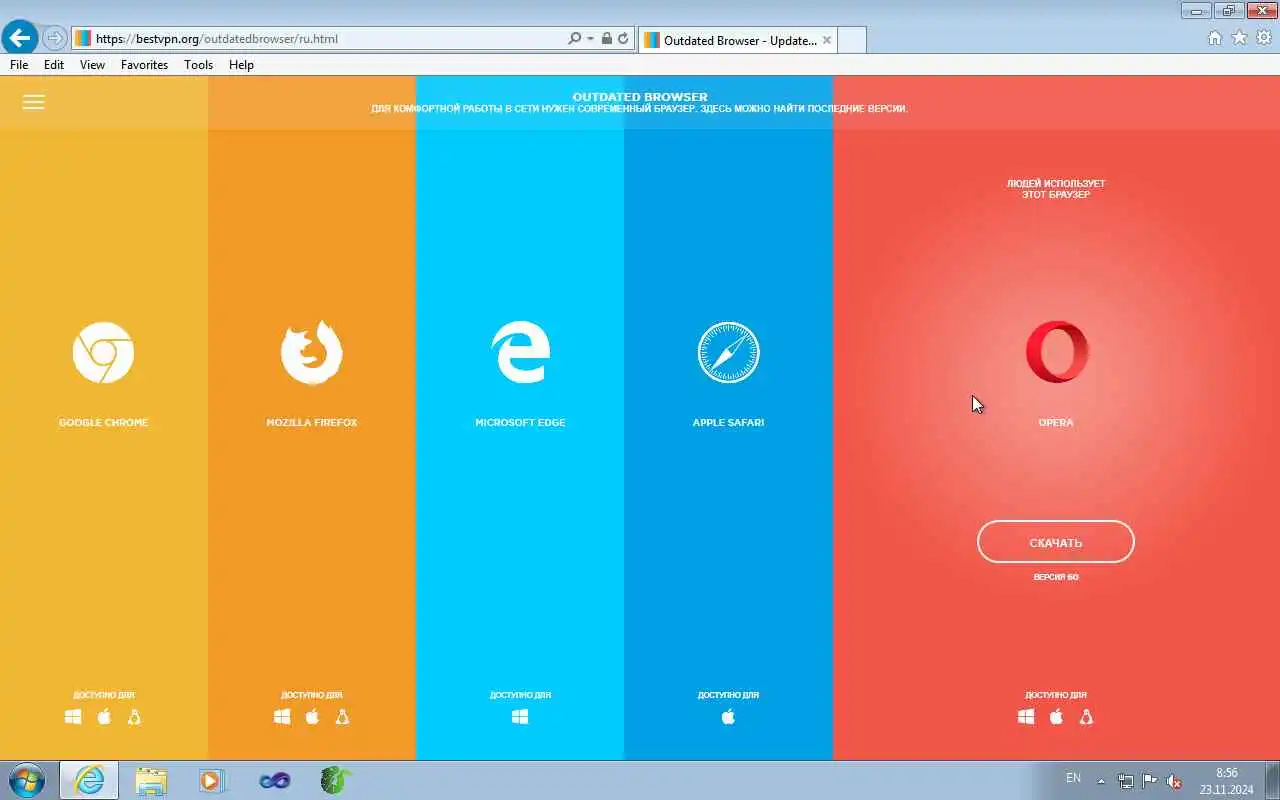The image size is (1280, 800).
Task: Go back with the browser Back arrow
Action: (20, 38)
